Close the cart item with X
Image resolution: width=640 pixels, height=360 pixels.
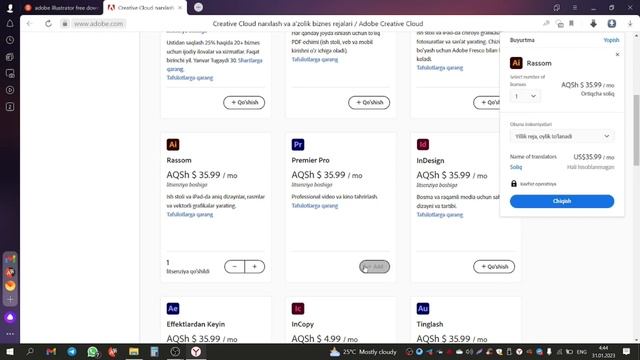(x=618, y=54)
